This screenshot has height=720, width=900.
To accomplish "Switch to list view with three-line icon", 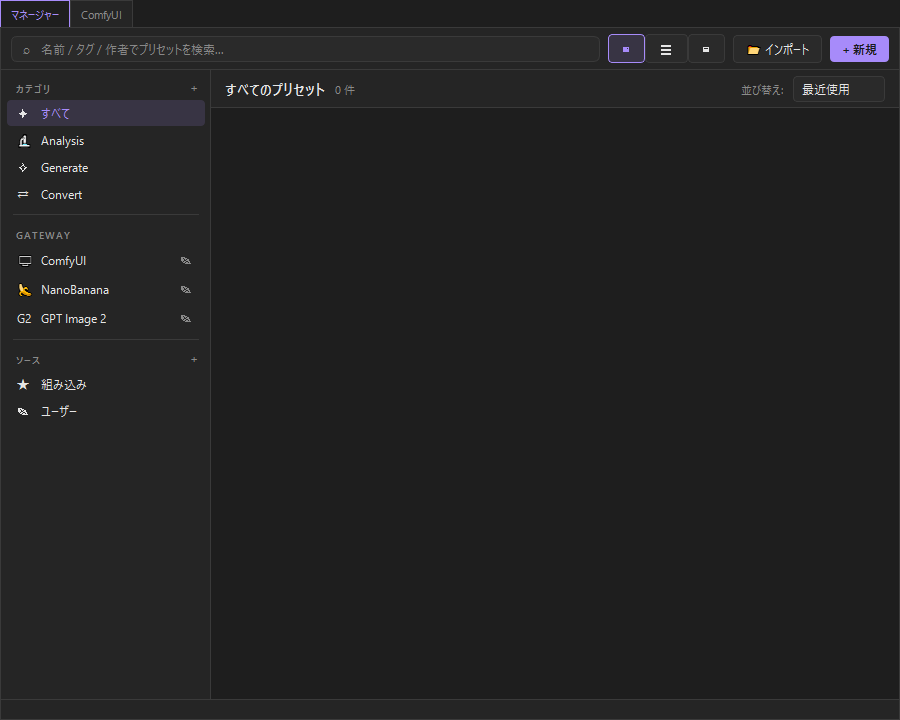I will pyautogui.click(x=666, y=49).
